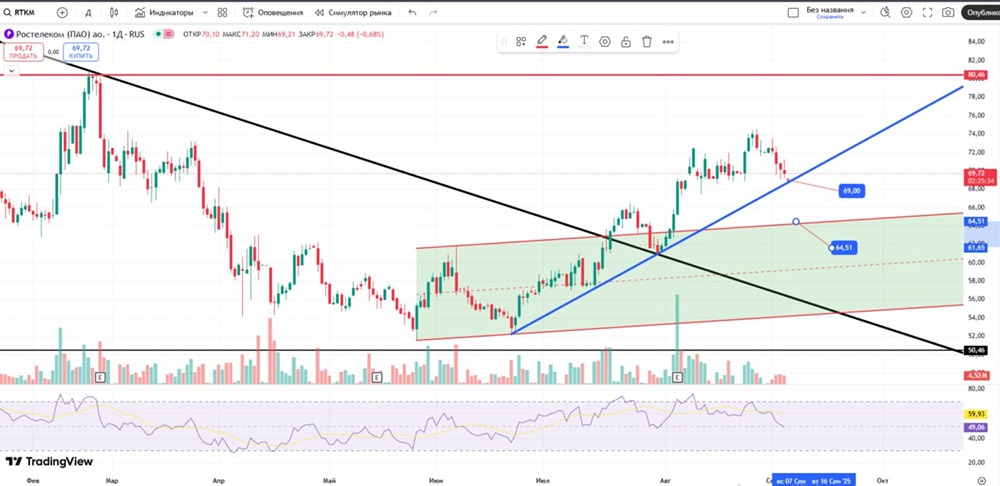Take a chart snapshot with camera icon
This screenshot has width=1000, height=486.
tap(948, 12)
